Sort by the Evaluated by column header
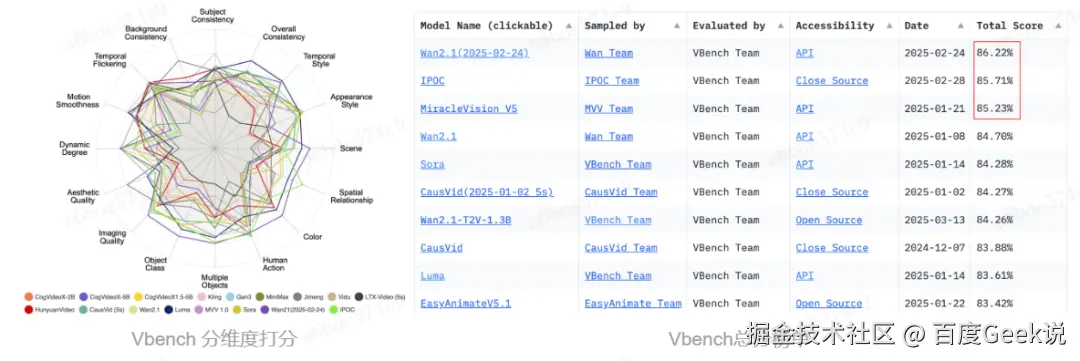1080x361 pixels. point(729,25)
